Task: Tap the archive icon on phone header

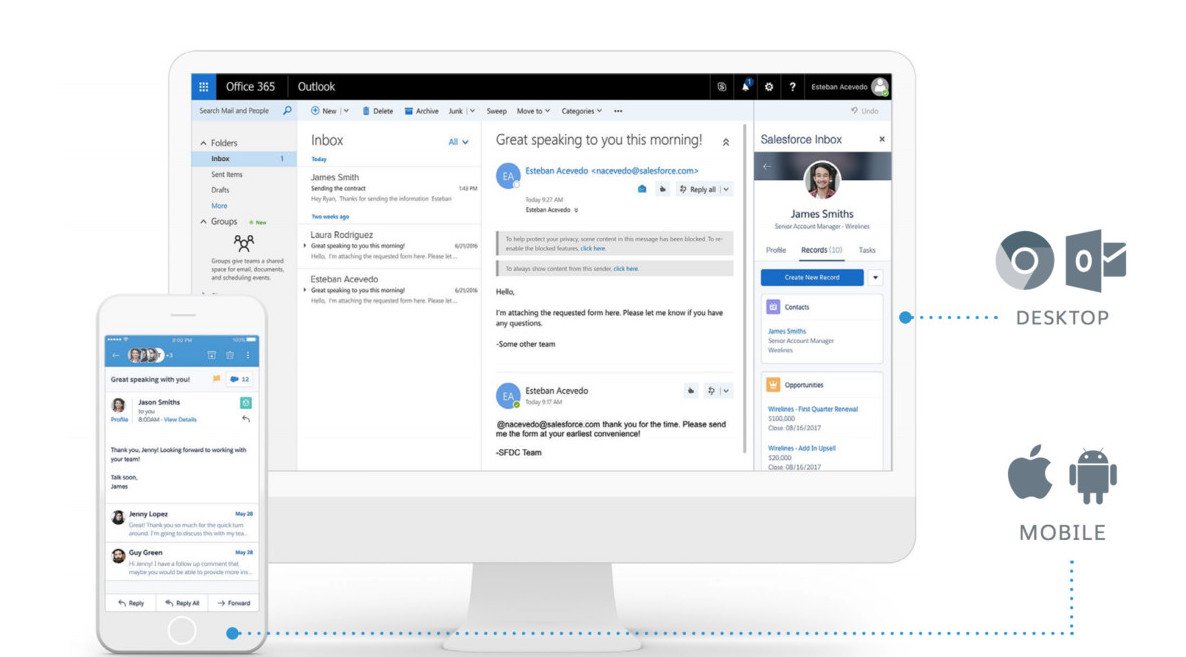Action: [x=211, y=355]
